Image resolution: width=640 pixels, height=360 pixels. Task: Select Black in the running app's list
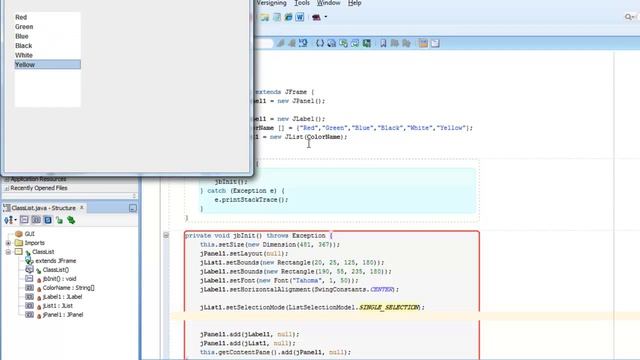pyautogui.click(x=47, y=46)
